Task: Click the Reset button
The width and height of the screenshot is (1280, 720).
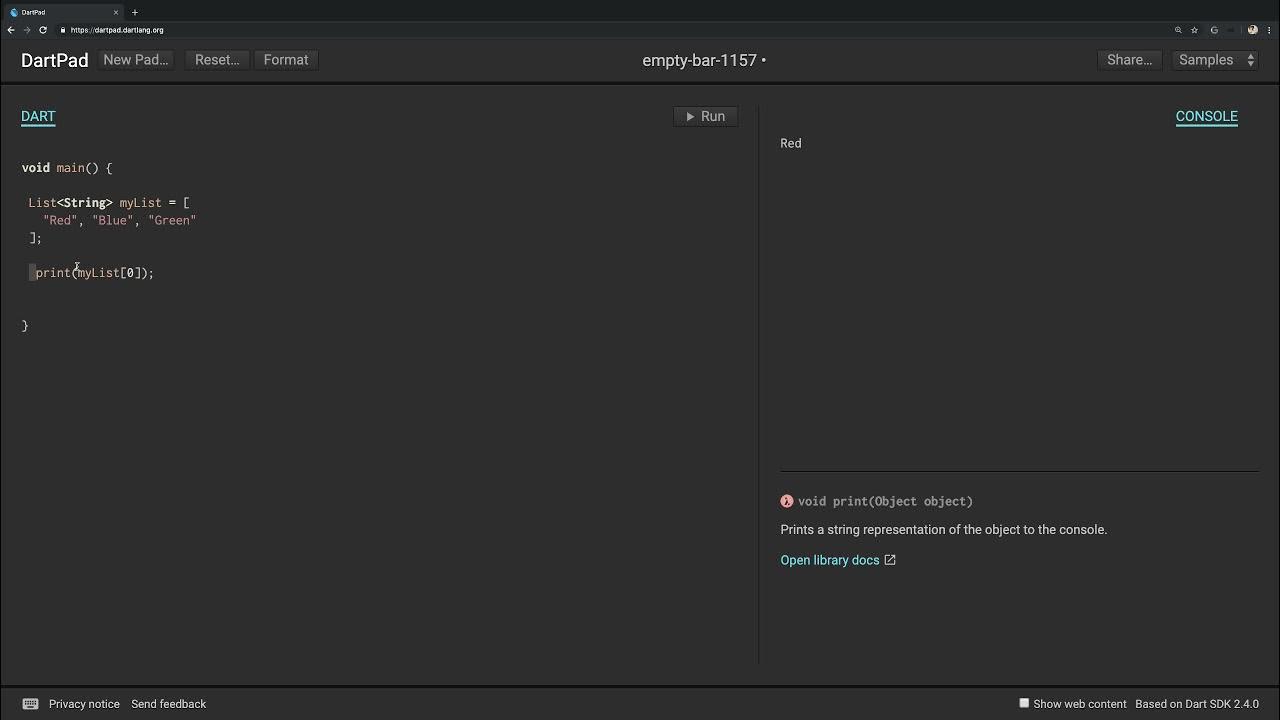Action: coord(217,60)
